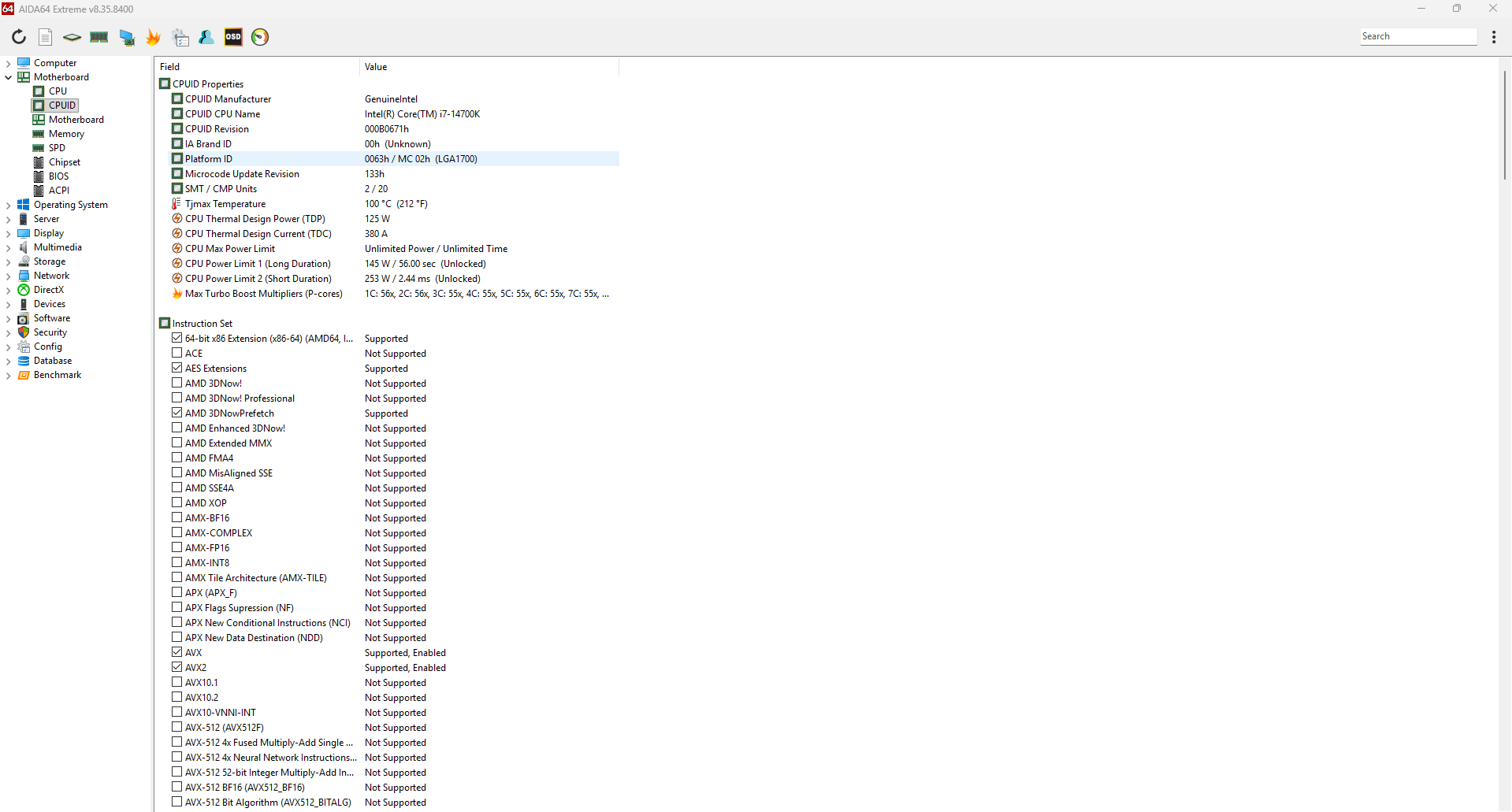Viewport: 1512px width, 812px height.
Task: Open the Config tree category
Action: [47, 347]
